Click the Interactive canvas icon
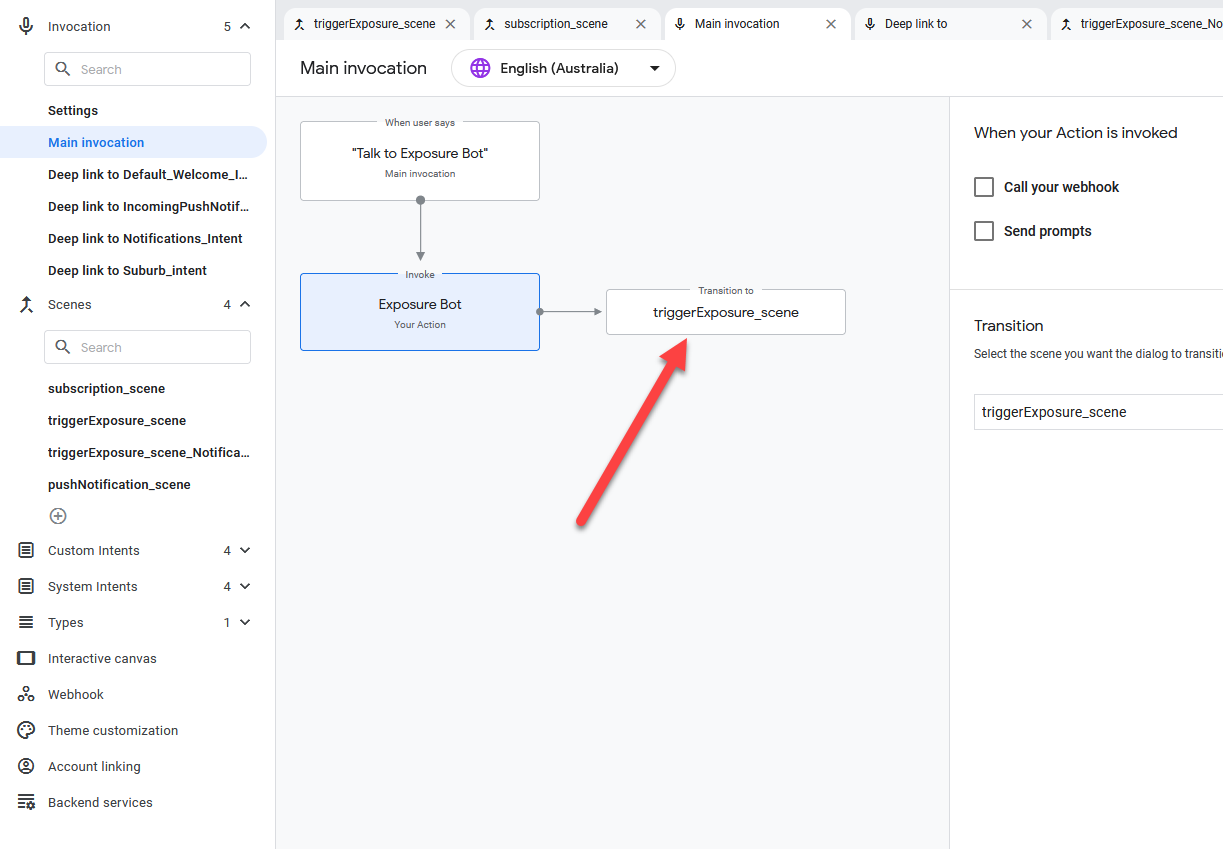This screenshot has width=1223, height=849. pyautogui.click(x=26, y=658)
